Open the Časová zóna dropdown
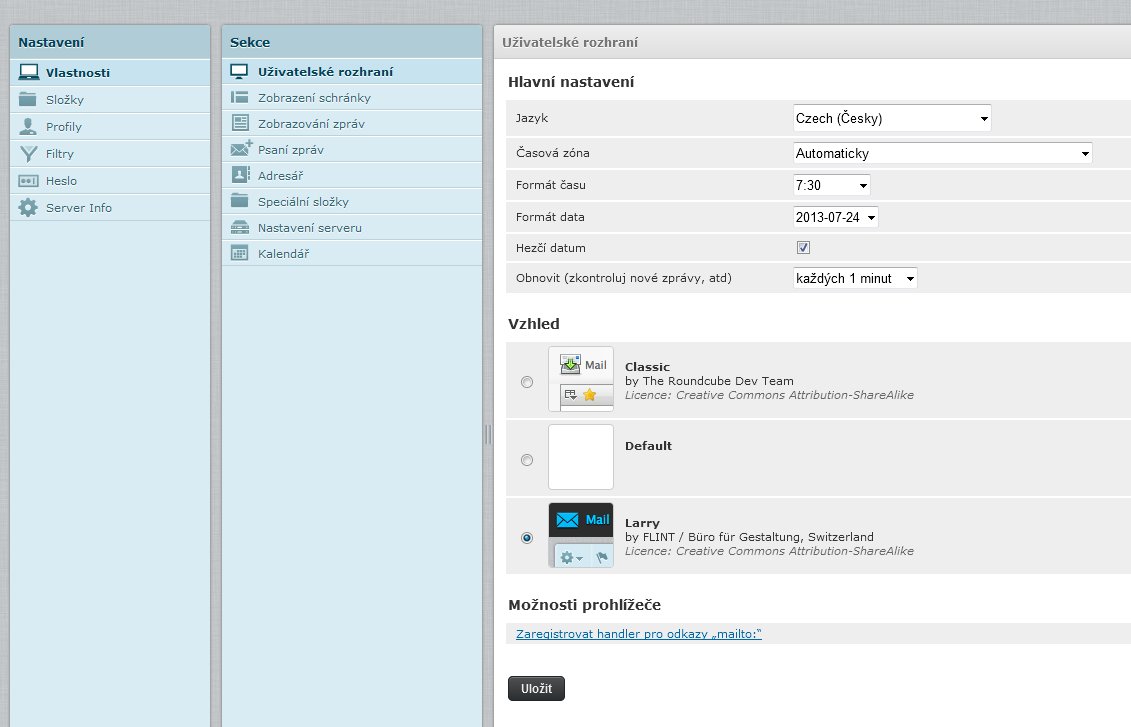The height and width of the screenshot is (727, 1131). tap(942, 154)
